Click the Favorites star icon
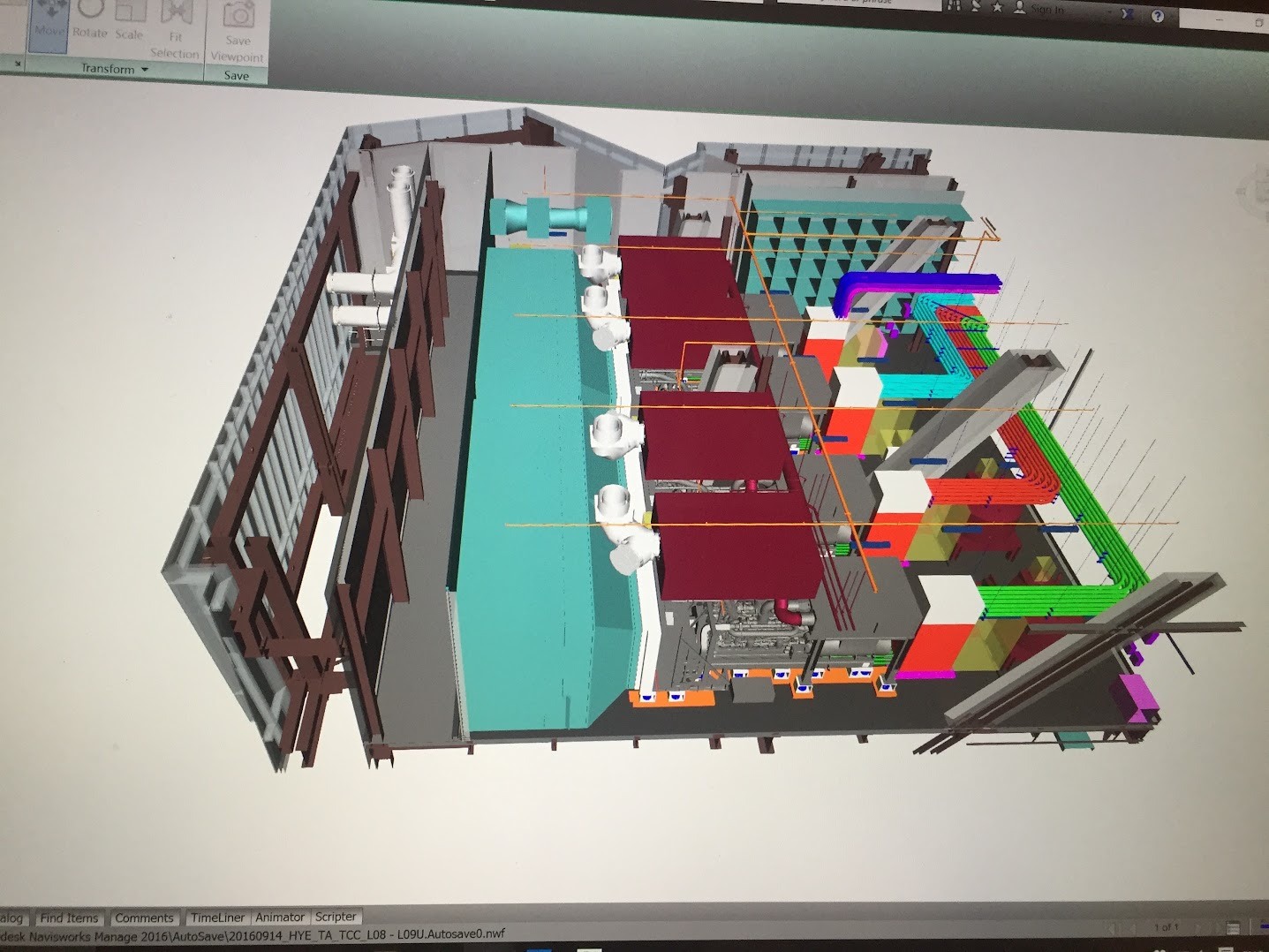This screenshot has height=952, width=1269. tap(997, 7)
